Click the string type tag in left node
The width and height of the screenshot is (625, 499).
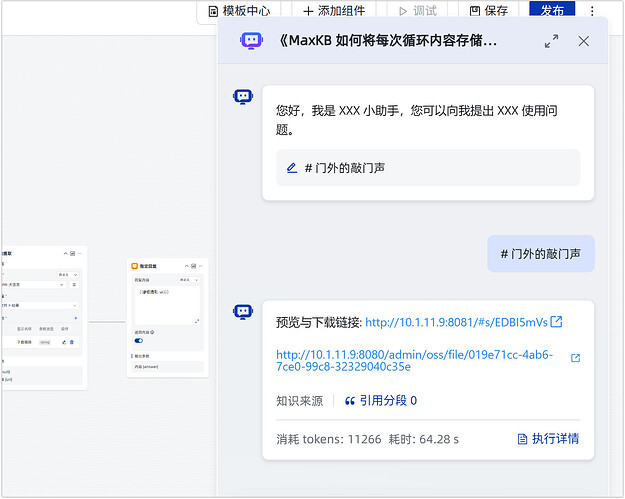coord(45,342)
